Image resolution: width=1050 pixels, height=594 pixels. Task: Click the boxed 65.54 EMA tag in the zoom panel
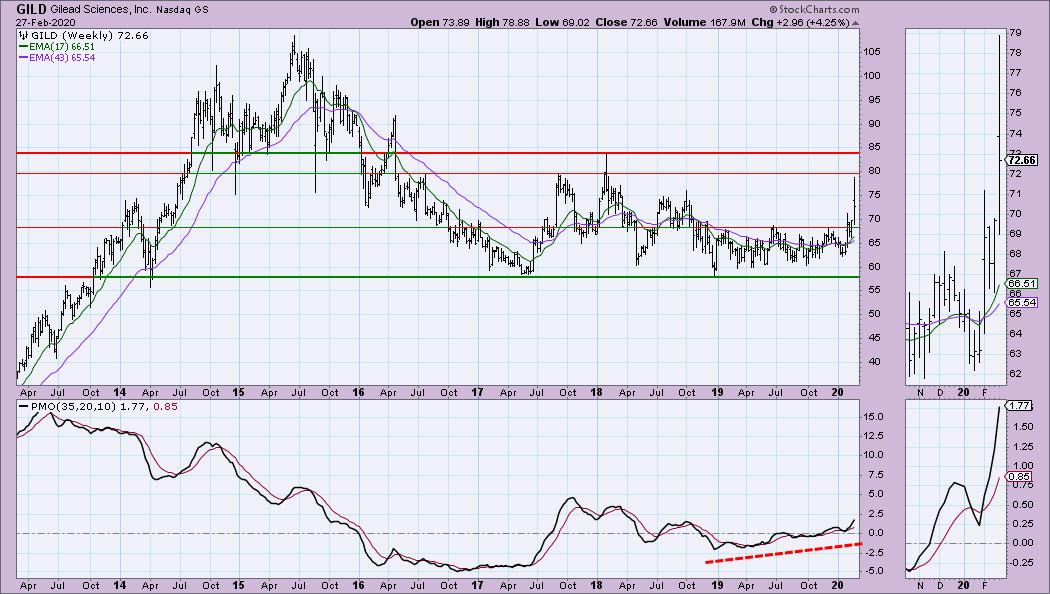coord(1022,303)
